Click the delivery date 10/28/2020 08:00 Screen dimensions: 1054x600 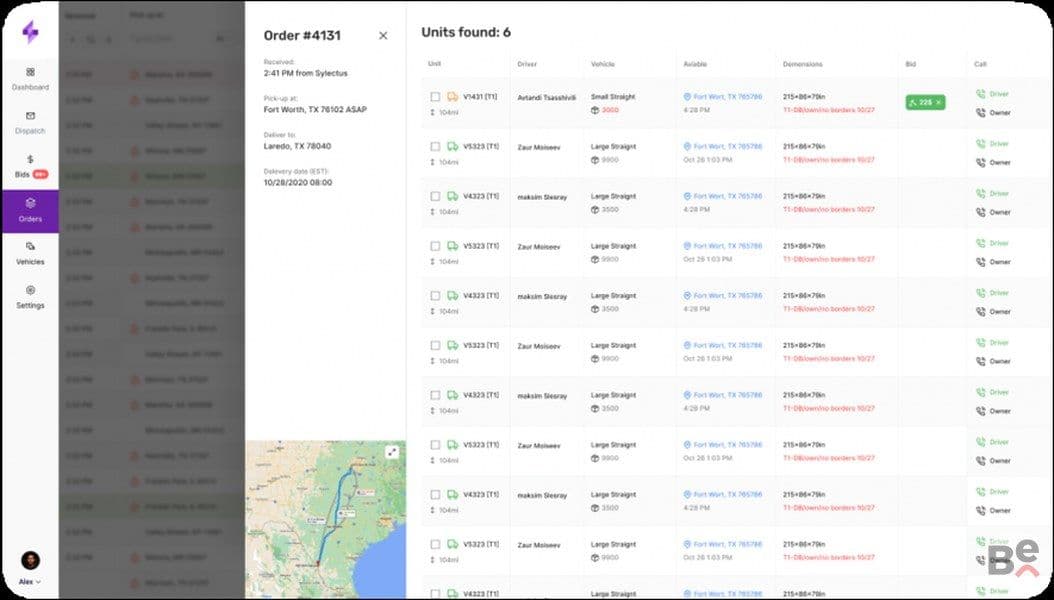click(x=298, y=182)
